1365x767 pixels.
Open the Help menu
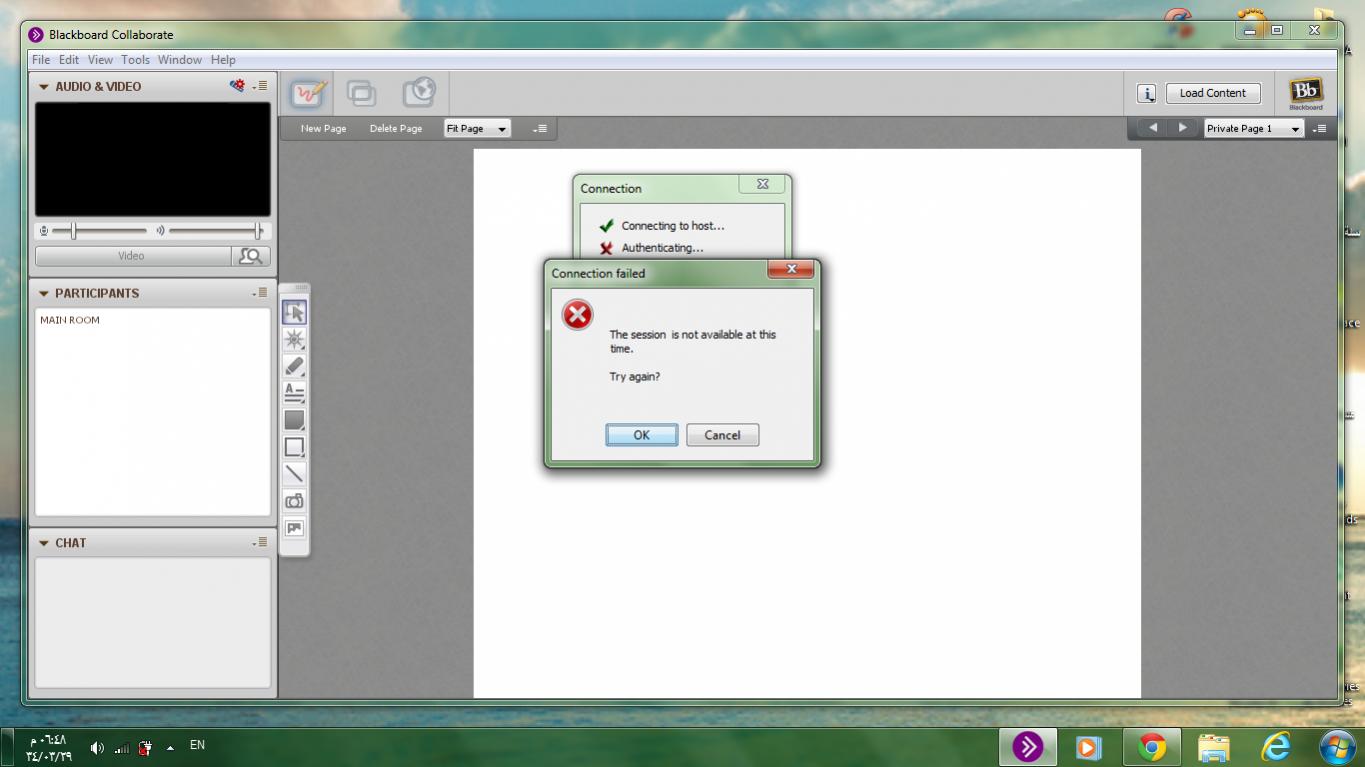(223, 60)
